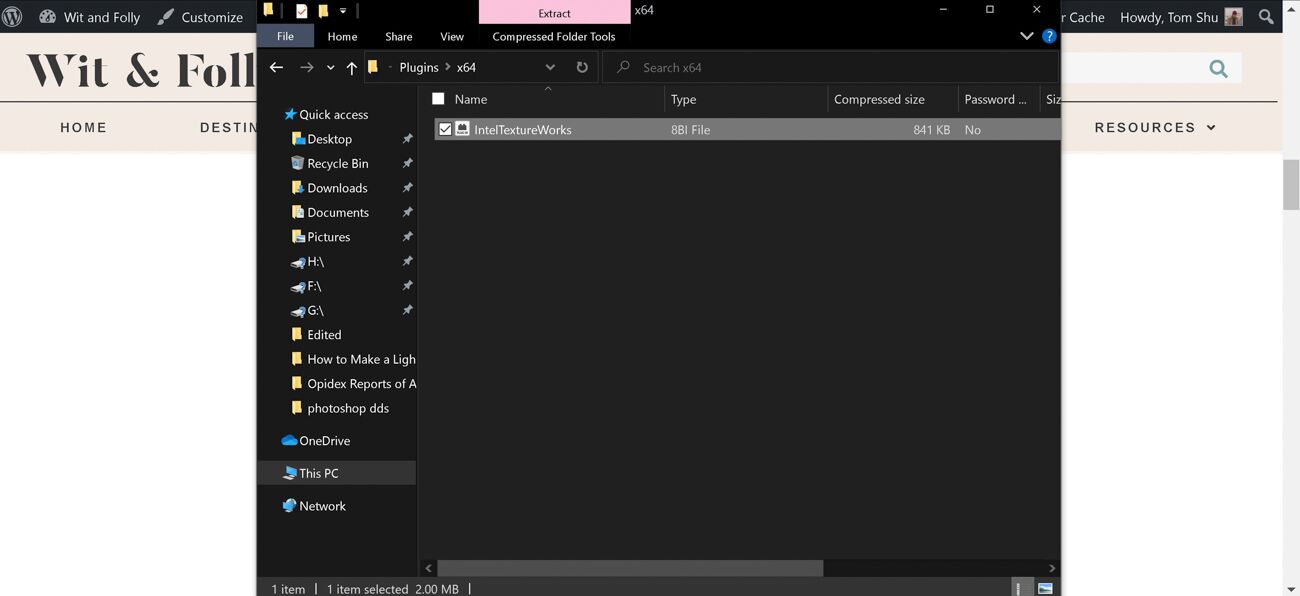Click Extract under Compressed Folder Tools
The image size is (1300, 596).
(x=554, y=13)
